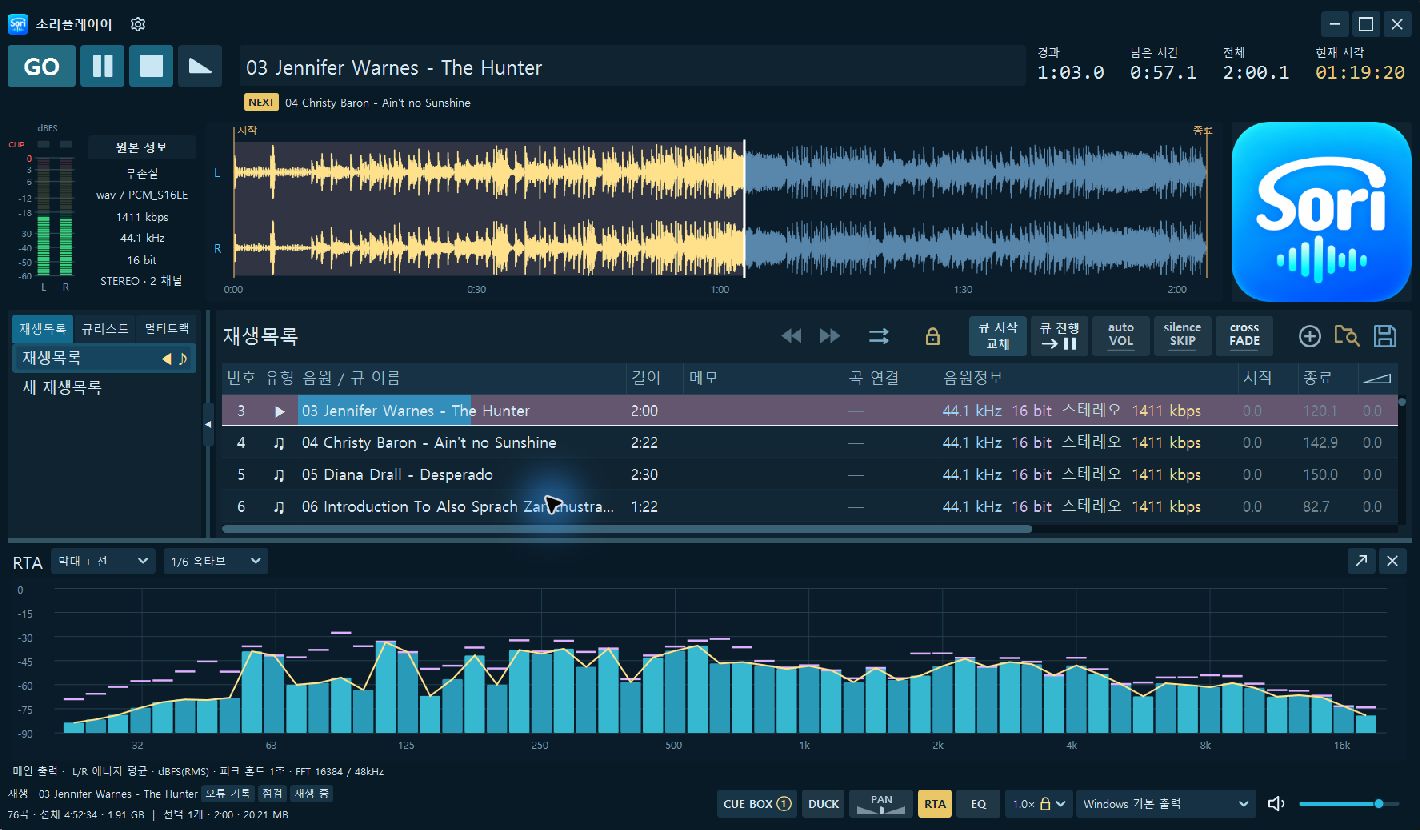Select the 05 Diana Krall - Desperado row
1420x830 pixels.
tap(810, 475)
